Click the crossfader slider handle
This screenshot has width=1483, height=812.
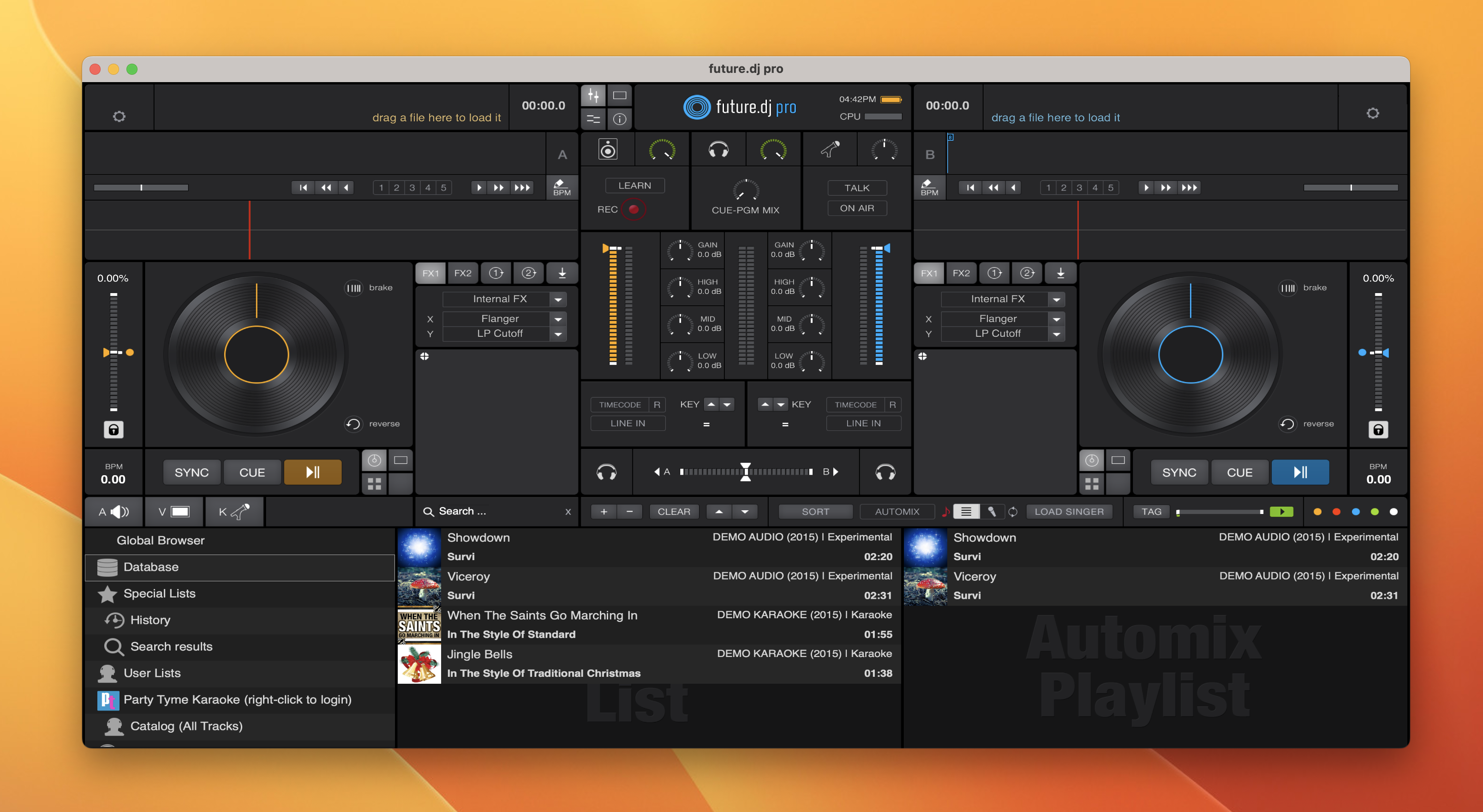pyautogui.click(x=746, y=472)
